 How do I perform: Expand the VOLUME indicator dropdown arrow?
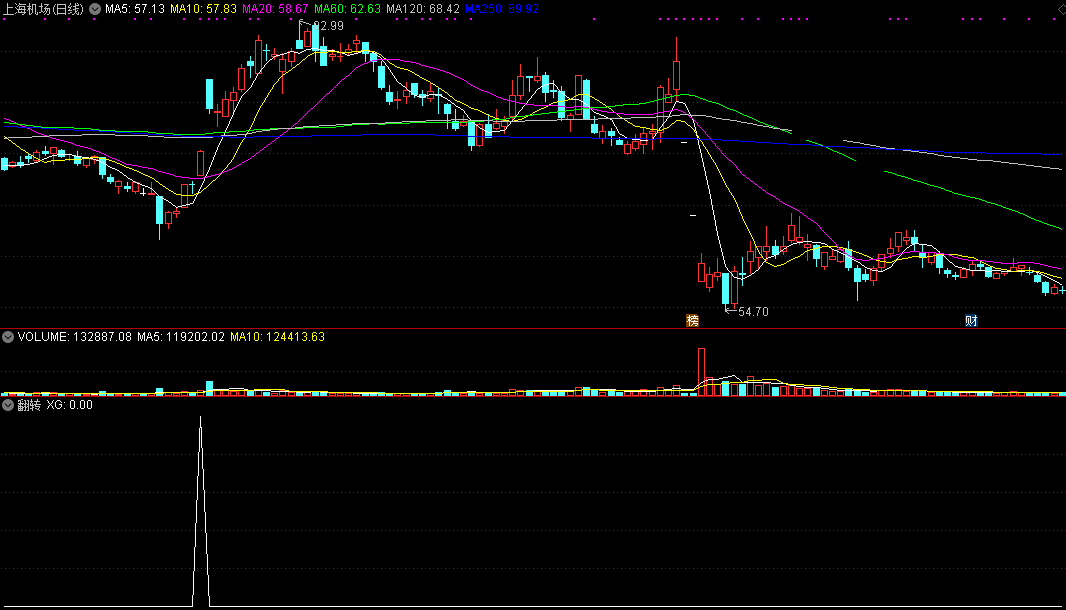coord(8,337)
